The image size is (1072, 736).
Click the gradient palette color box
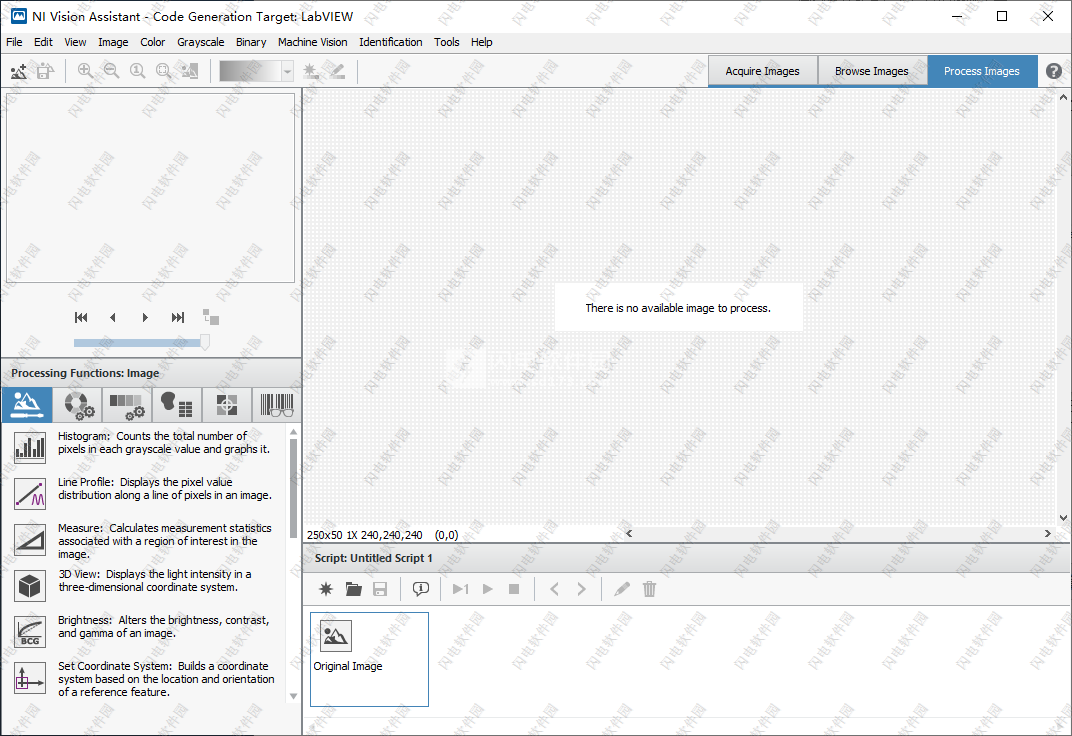point(250,71)
